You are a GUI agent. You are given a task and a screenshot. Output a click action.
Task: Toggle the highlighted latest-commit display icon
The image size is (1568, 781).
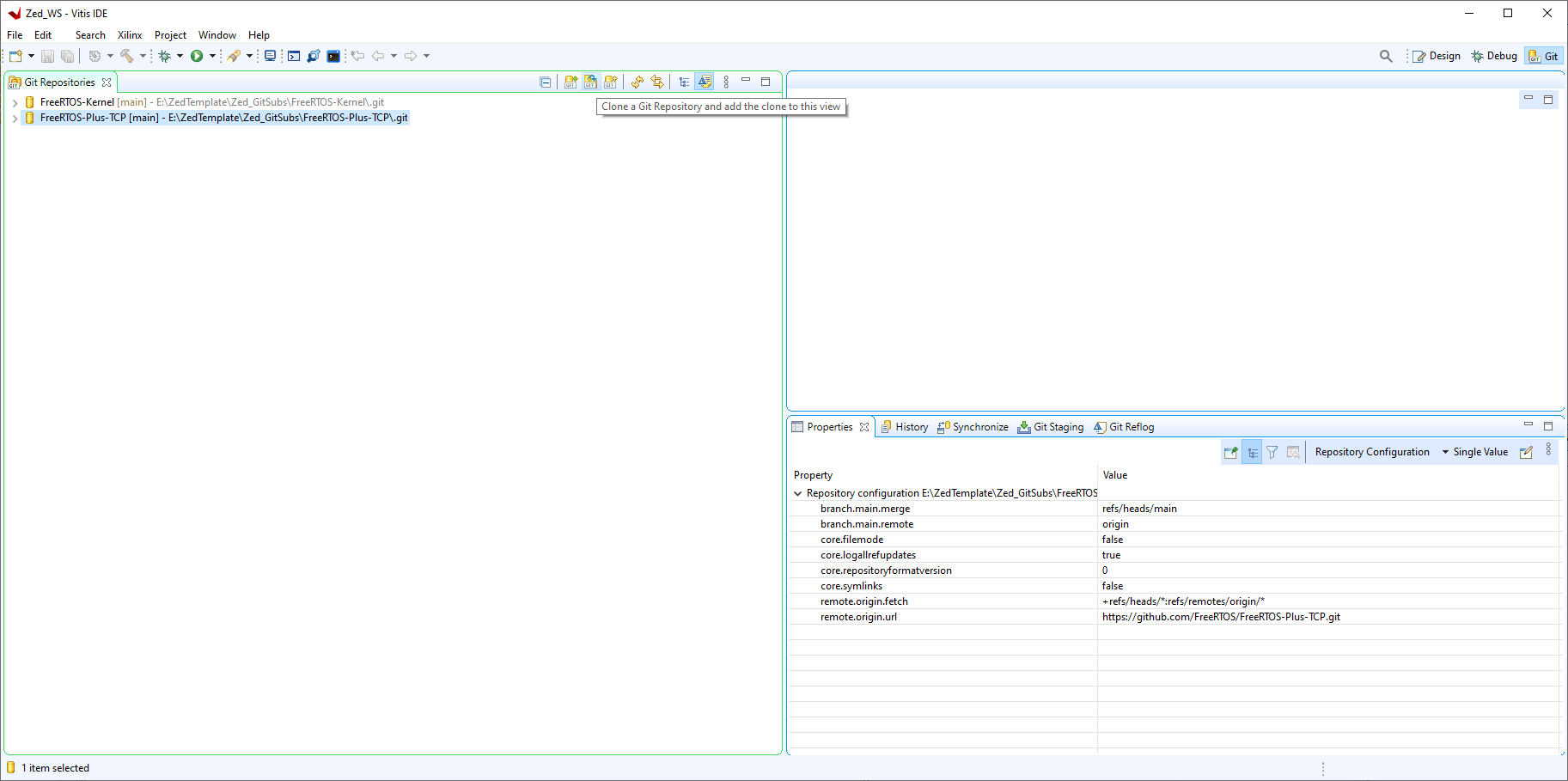[705, 82]
